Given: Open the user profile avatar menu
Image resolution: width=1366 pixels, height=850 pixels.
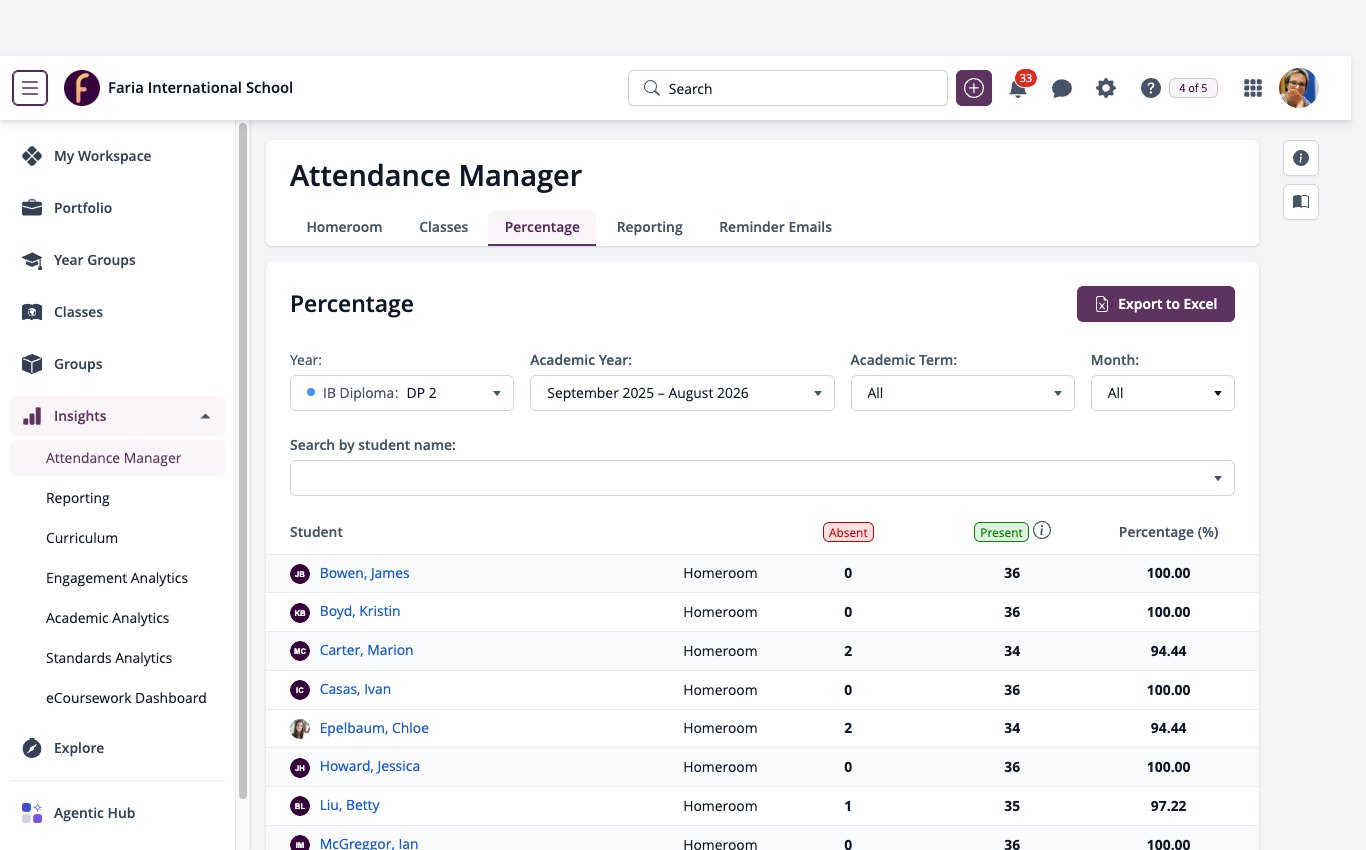Looking at the screenshot, I should pos(1299,88).
